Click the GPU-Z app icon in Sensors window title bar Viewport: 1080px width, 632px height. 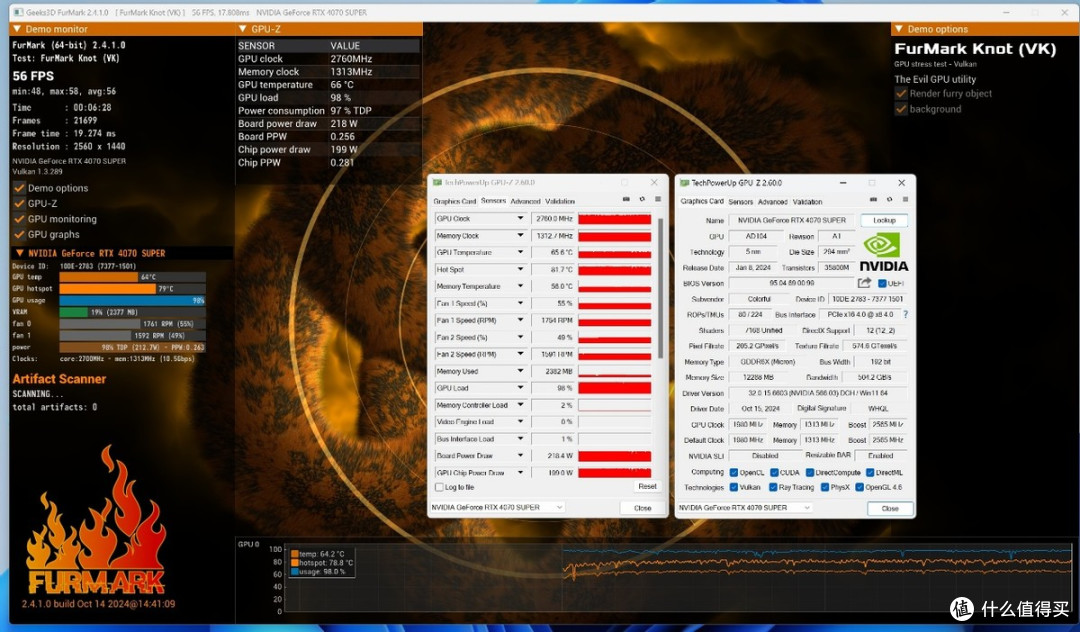(437, 182)
